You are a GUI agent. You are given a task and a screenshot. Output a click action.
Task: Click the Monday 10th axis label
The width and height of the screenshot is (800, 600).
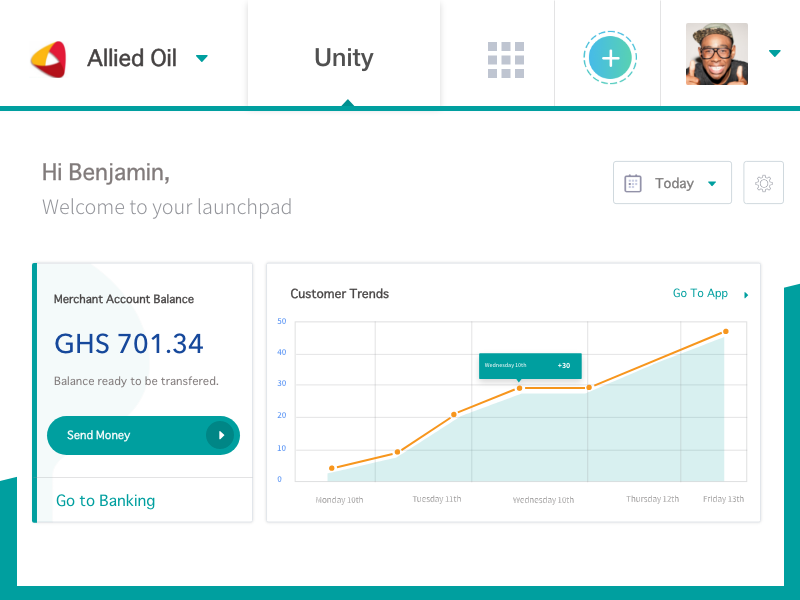[339, 500]
